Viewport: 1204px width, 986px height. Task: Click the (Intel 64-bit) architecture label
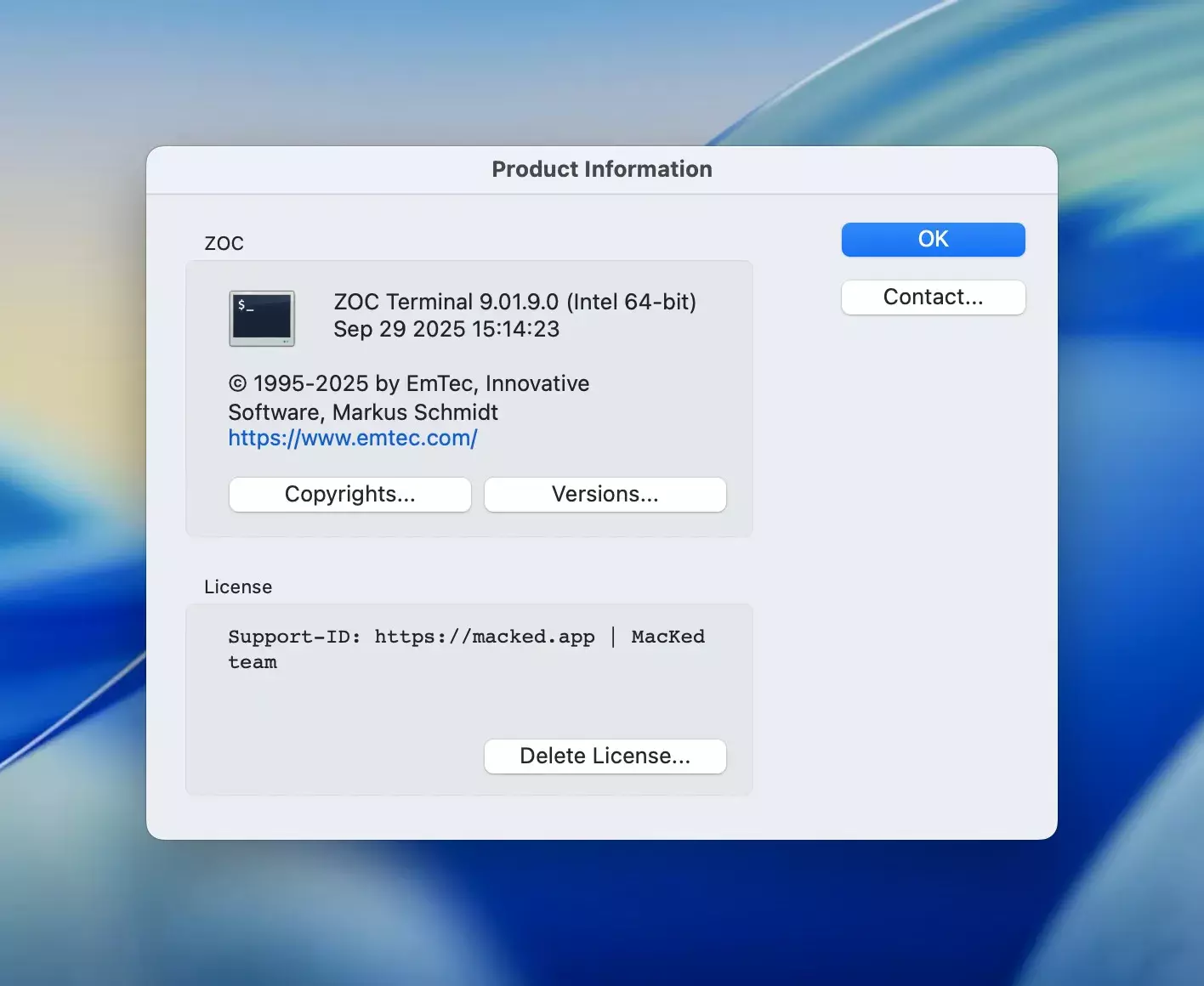point(631,302)
